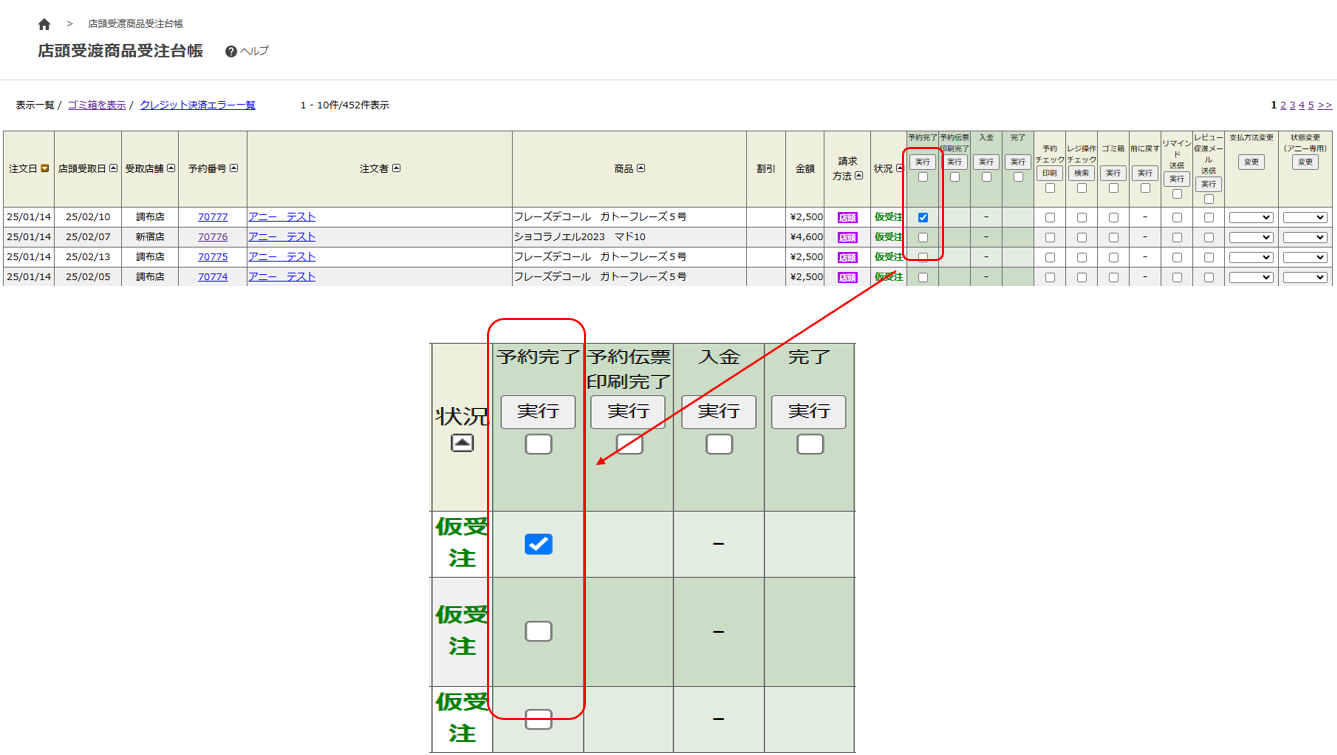Viewport: 1337px width, 755px height.
Task: Go to page 2 of results
Action: tap(1283, 105)
